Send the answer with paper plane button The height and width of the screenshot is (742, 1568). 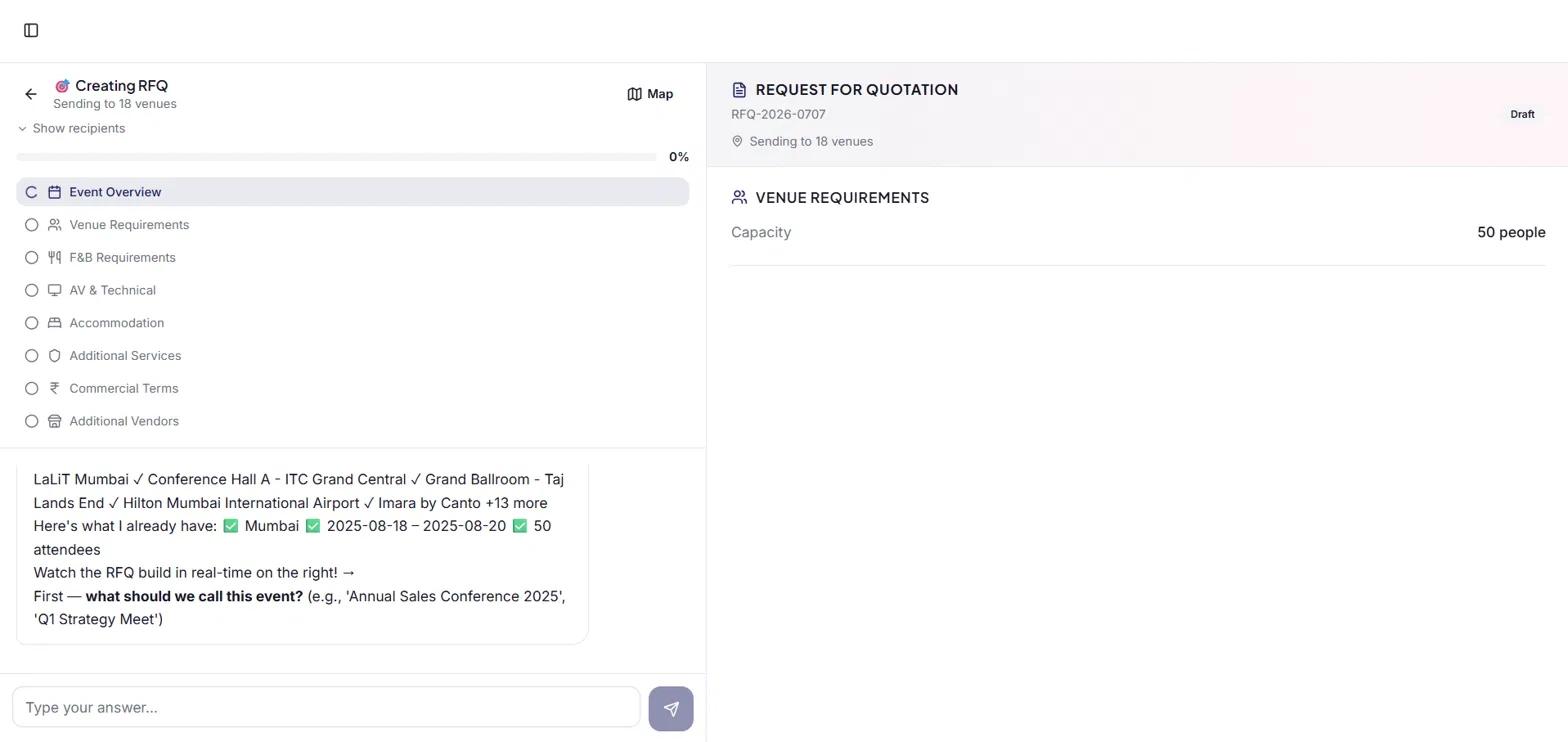671,708
